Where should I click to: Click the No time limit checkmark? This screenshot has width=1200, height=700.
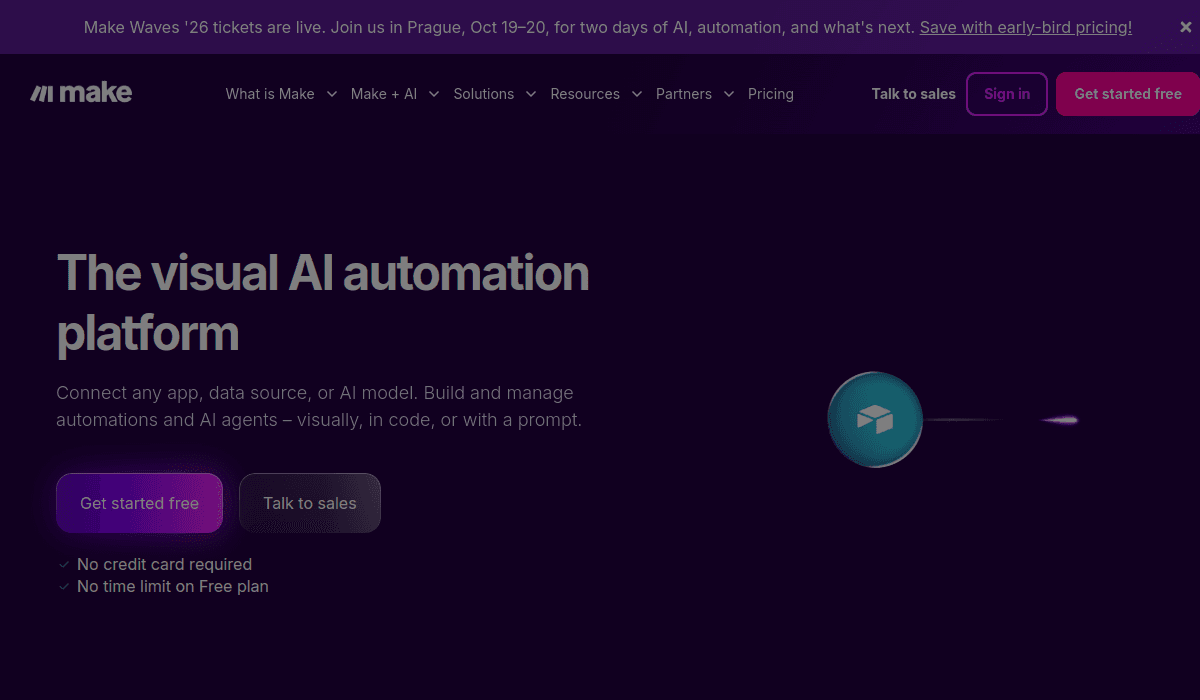[x=64, y=587]
